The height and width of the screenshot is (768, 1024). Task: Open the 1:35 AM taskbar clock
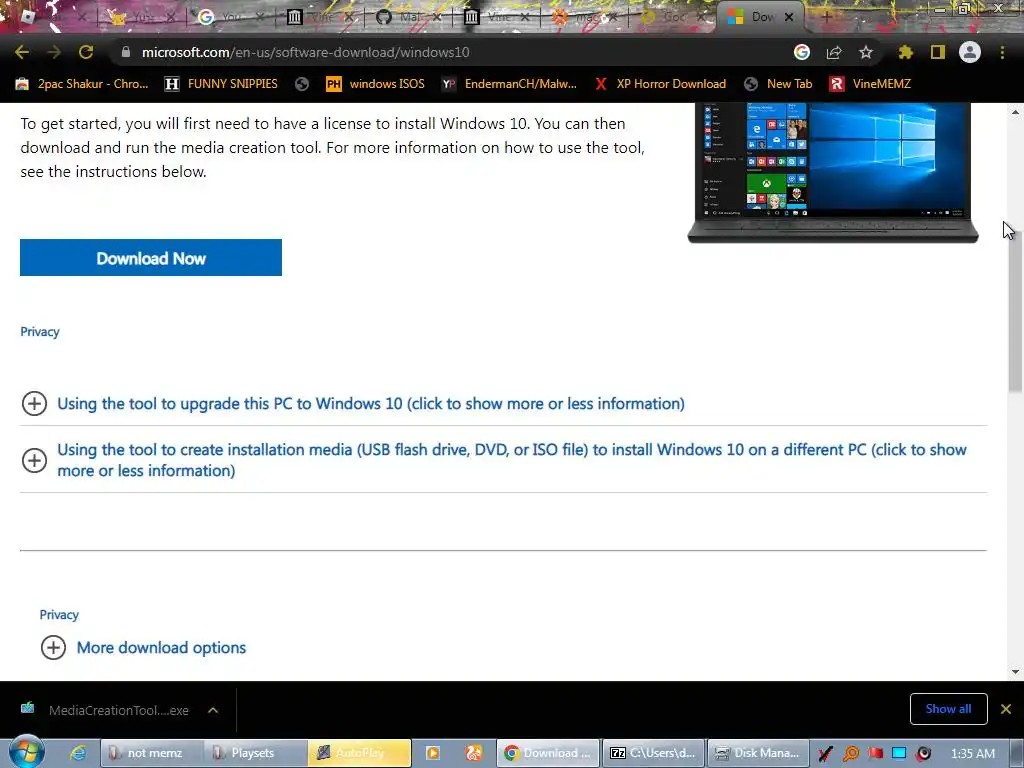[x=972, y=754]
